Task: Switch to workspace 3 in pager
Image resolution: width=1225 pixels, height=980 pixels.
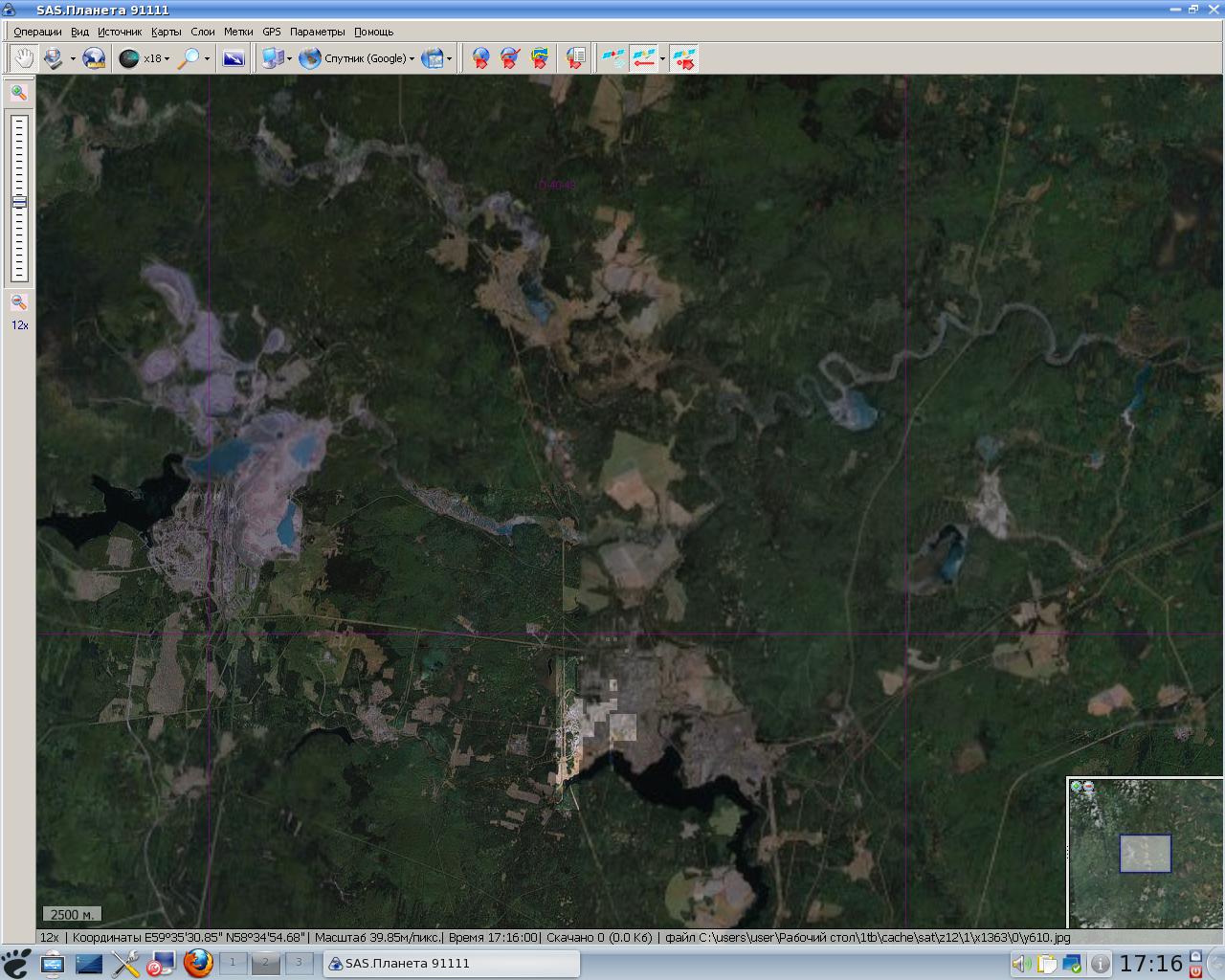Action: pos(299,963)
